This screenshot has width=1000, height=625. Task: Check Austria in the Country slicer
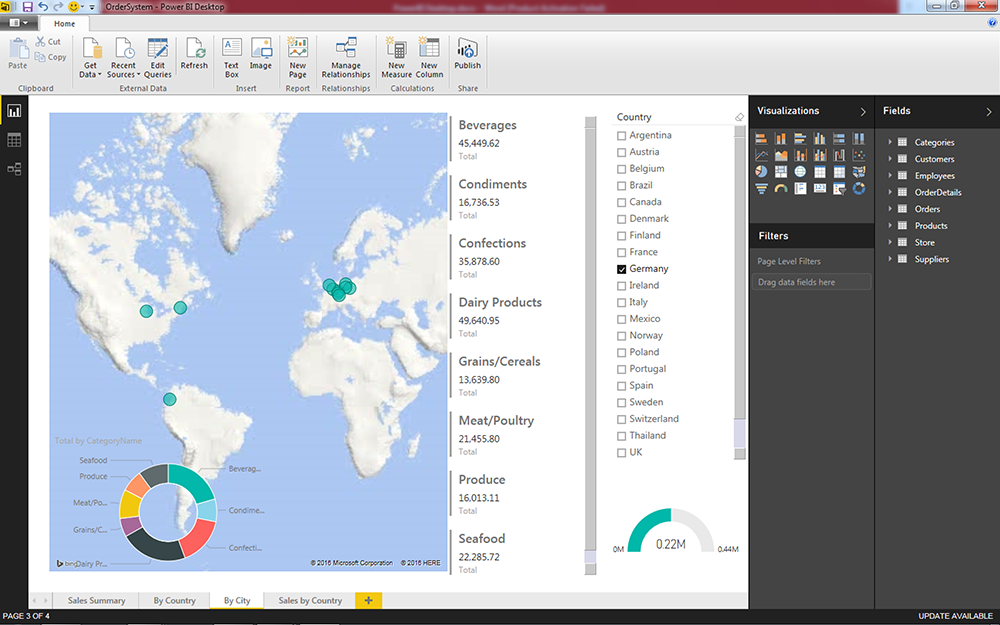pyautogui.click(x=621, y=152)
